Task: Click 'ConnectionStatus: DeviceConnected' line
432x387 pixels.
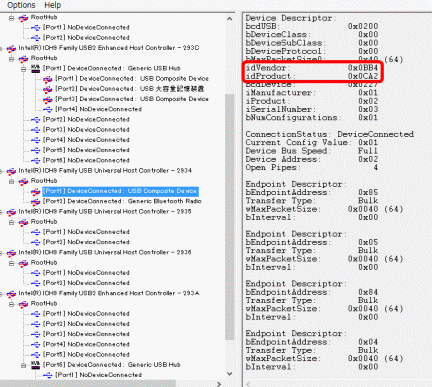Action: 330,134
